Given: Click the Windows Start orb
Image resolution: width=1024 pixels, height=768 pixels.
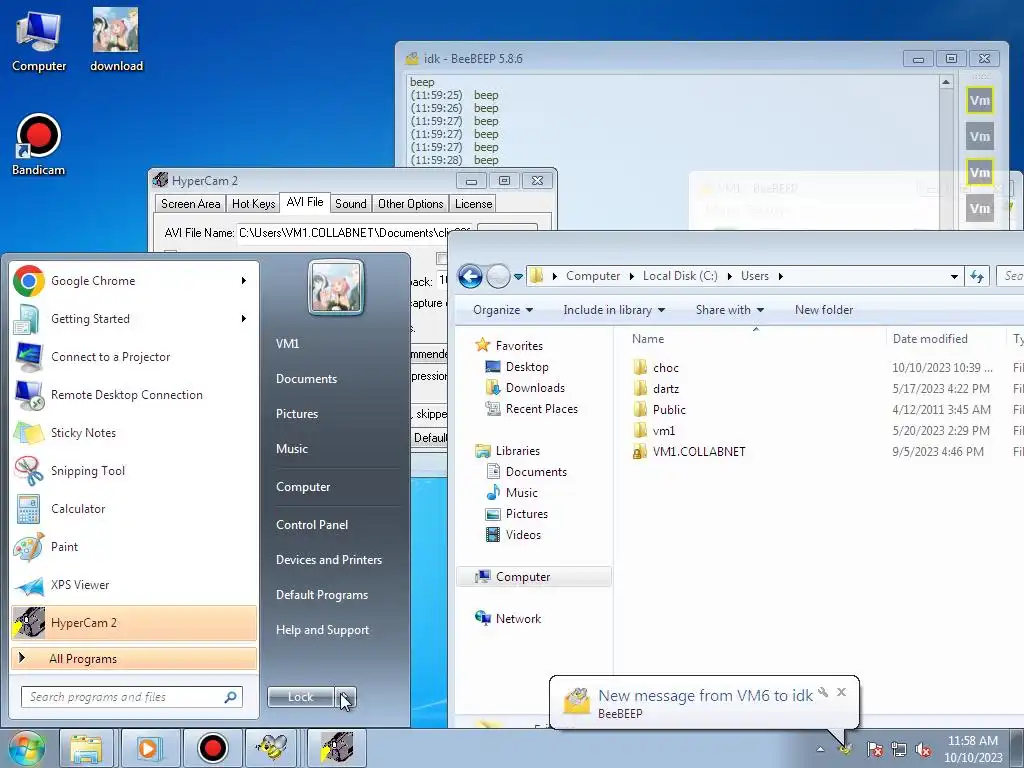Looking at the screenshot, I should tap(27, 748).
